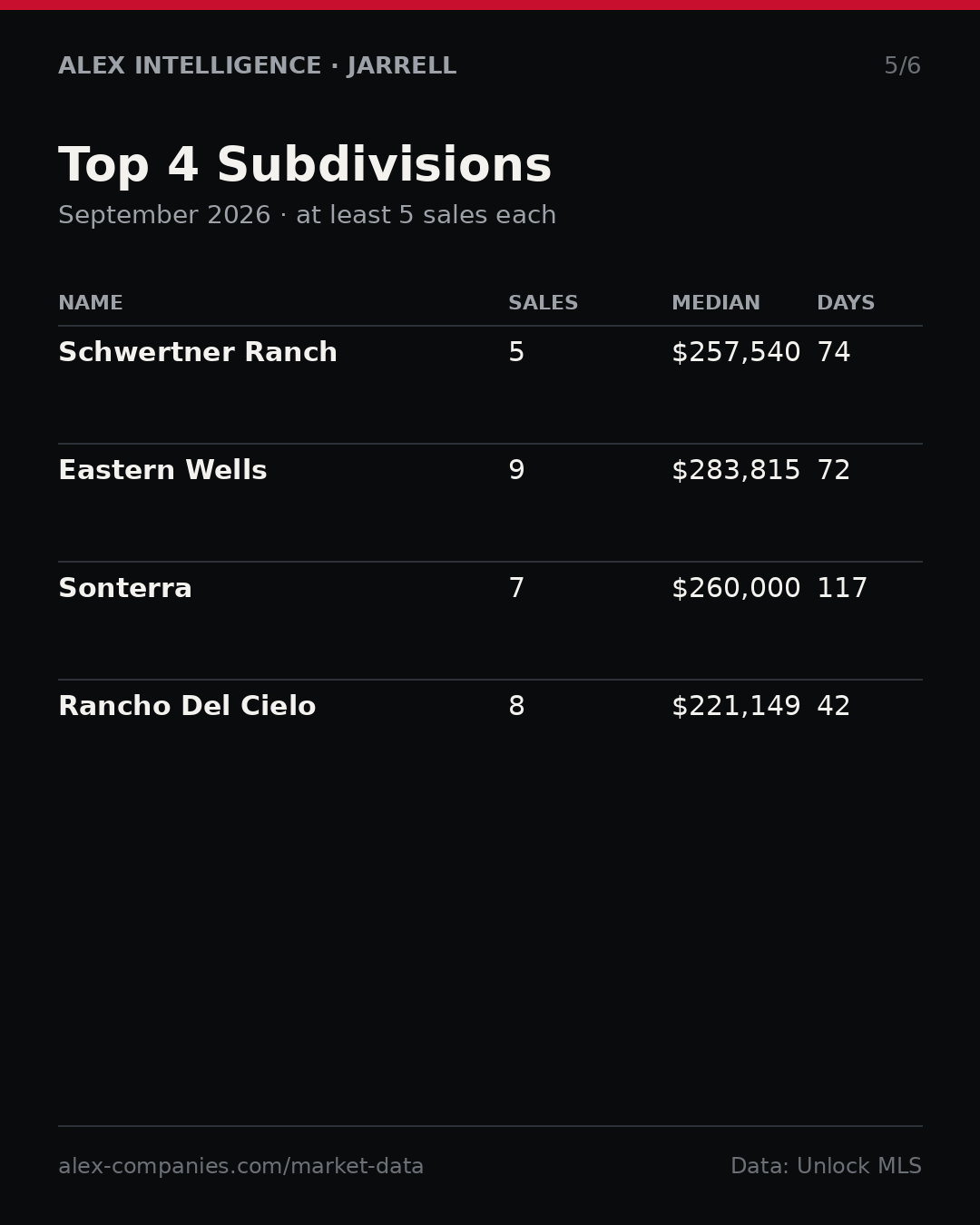Open the alex-companies.com/market-data link

pos(241,1167)
